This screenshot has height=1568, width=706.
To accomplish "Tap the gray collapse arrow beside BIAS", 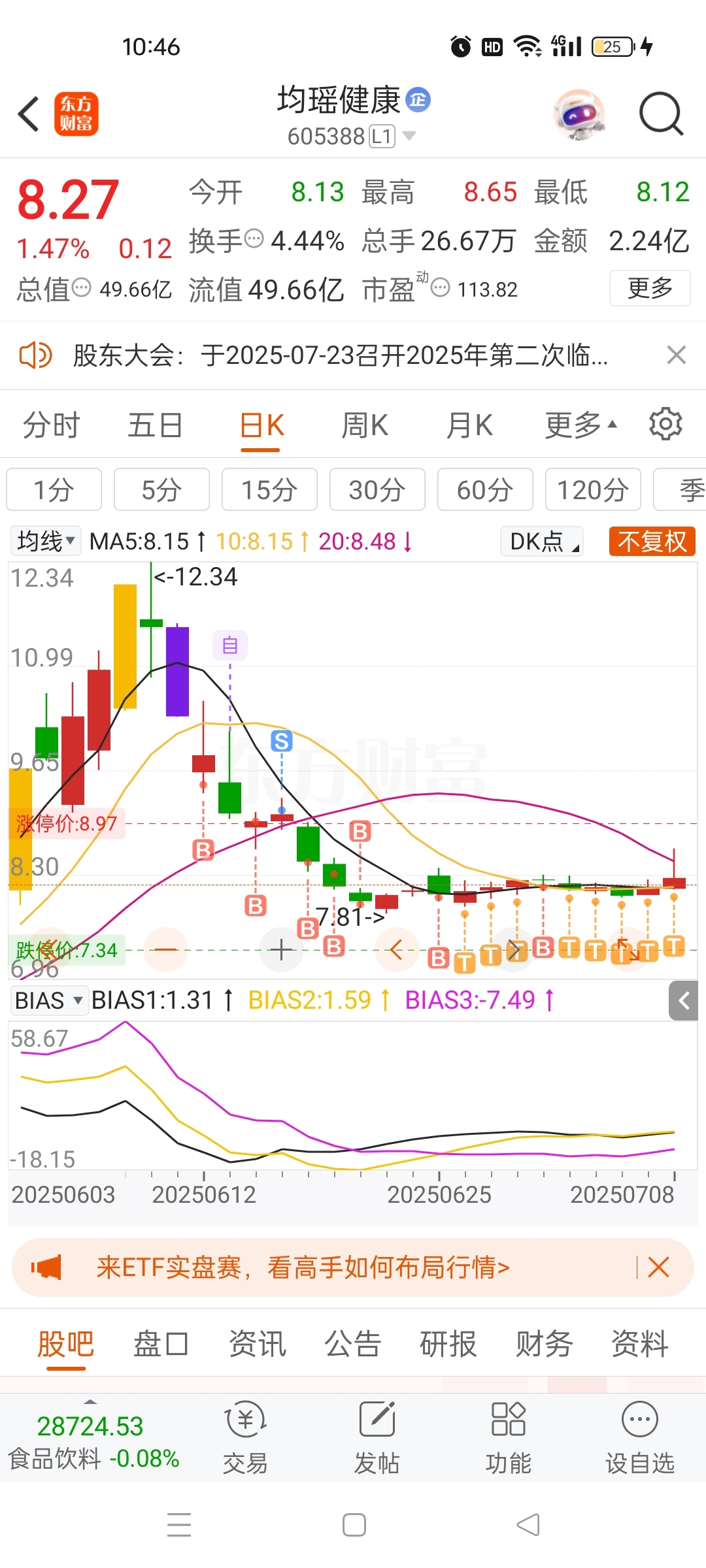I will (684, 1000).
